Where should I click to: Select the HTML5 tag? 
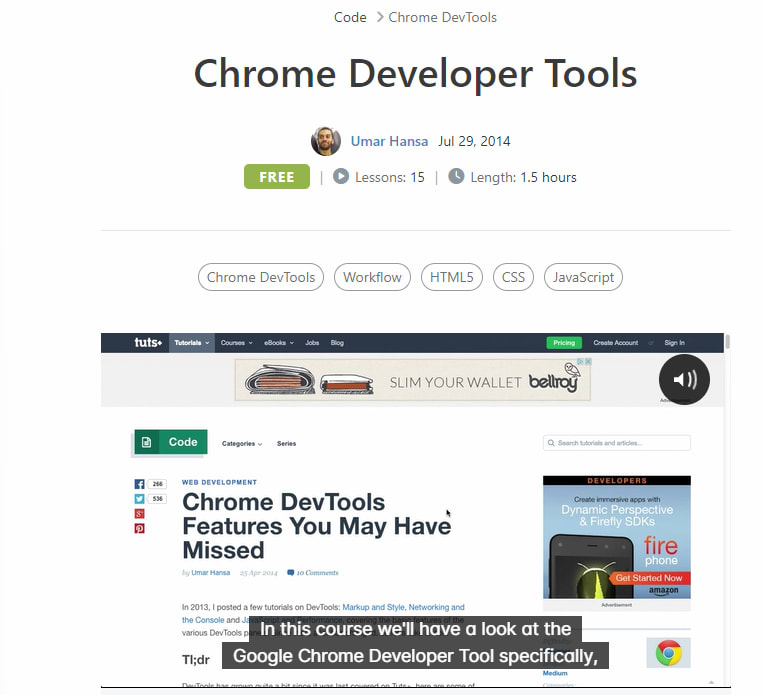click(452, 277)
